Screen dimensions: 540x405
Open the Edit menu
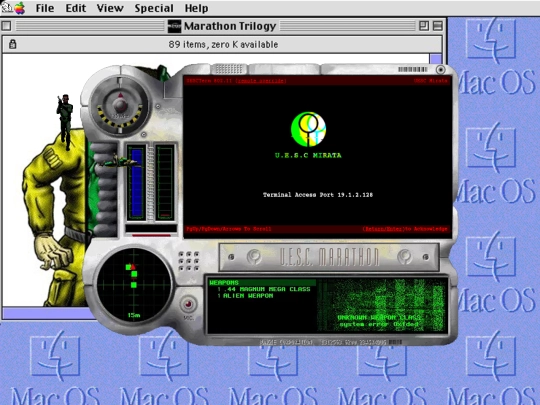(x=75, y=8)
